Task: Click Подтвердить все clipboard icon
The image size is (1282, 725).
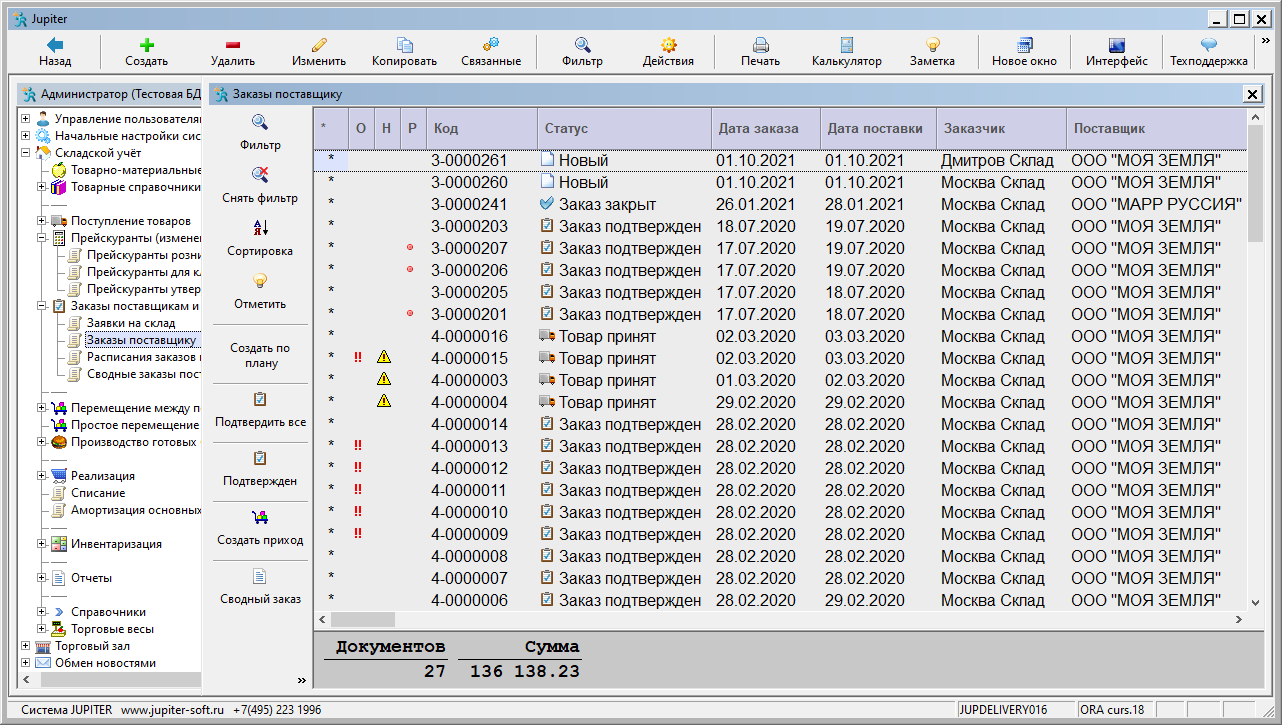Action: tap(260, 399)
